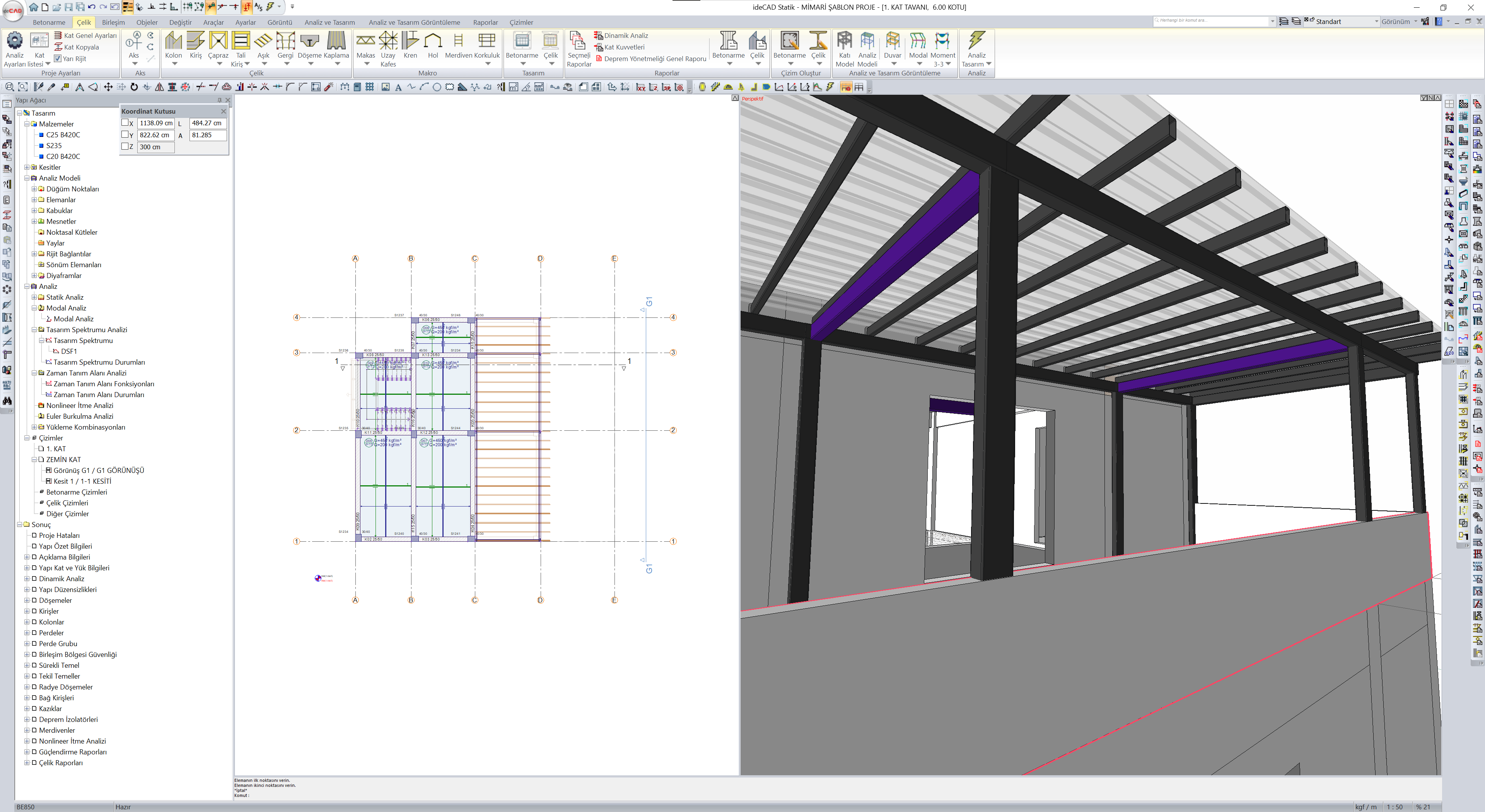Click the Y coordinate input field

pos(155,135)
